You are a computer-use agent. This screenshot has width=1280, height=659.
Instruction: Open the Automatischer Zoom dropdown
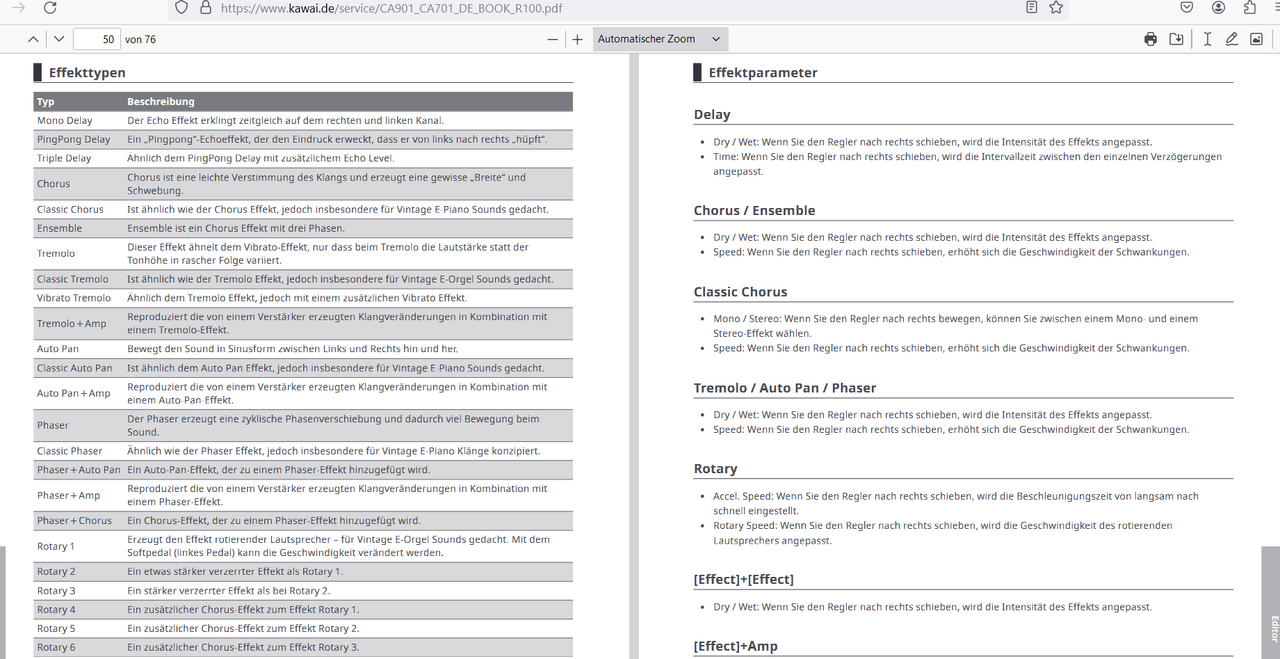659,39
